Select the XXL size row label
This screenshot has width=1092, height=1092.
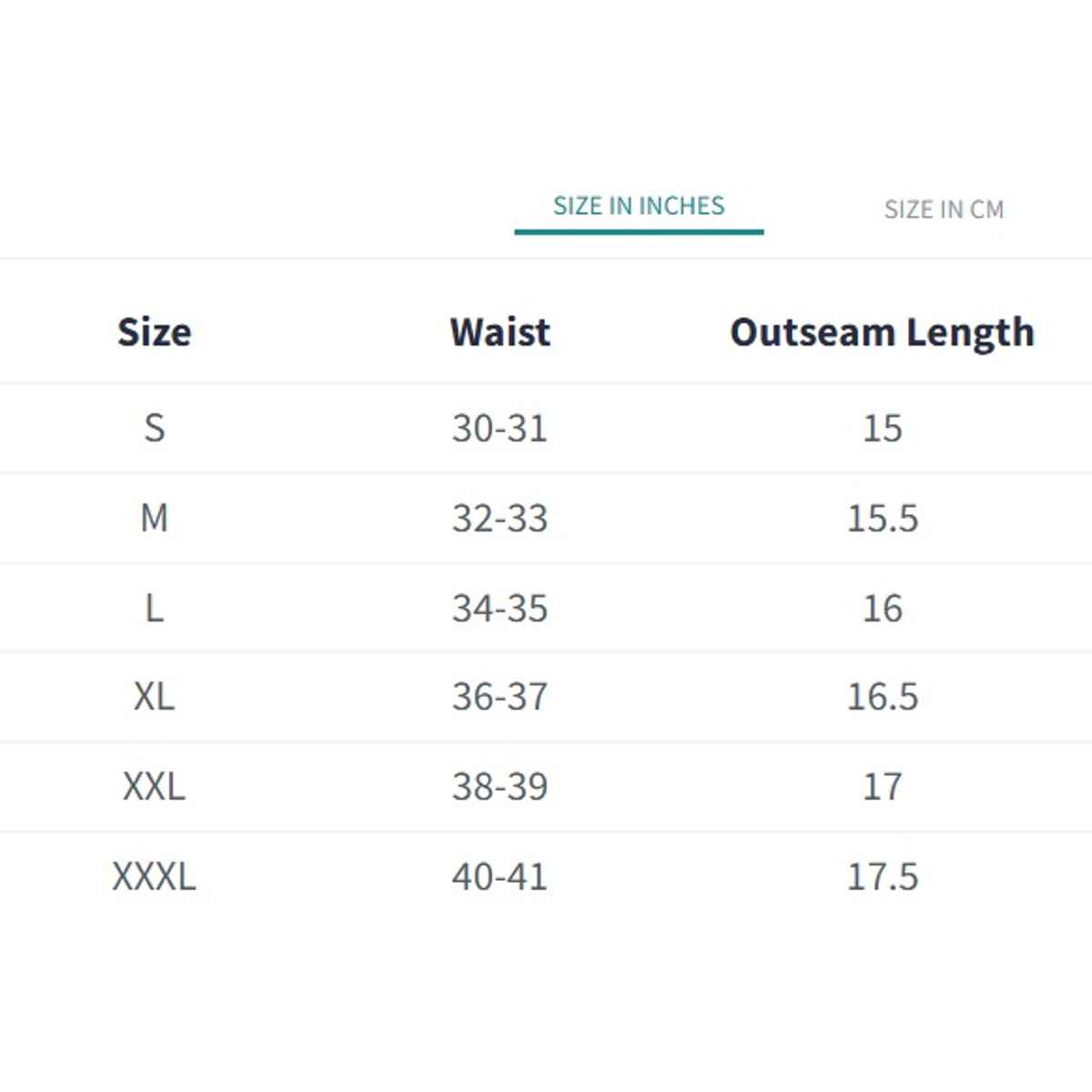(155, 786)
